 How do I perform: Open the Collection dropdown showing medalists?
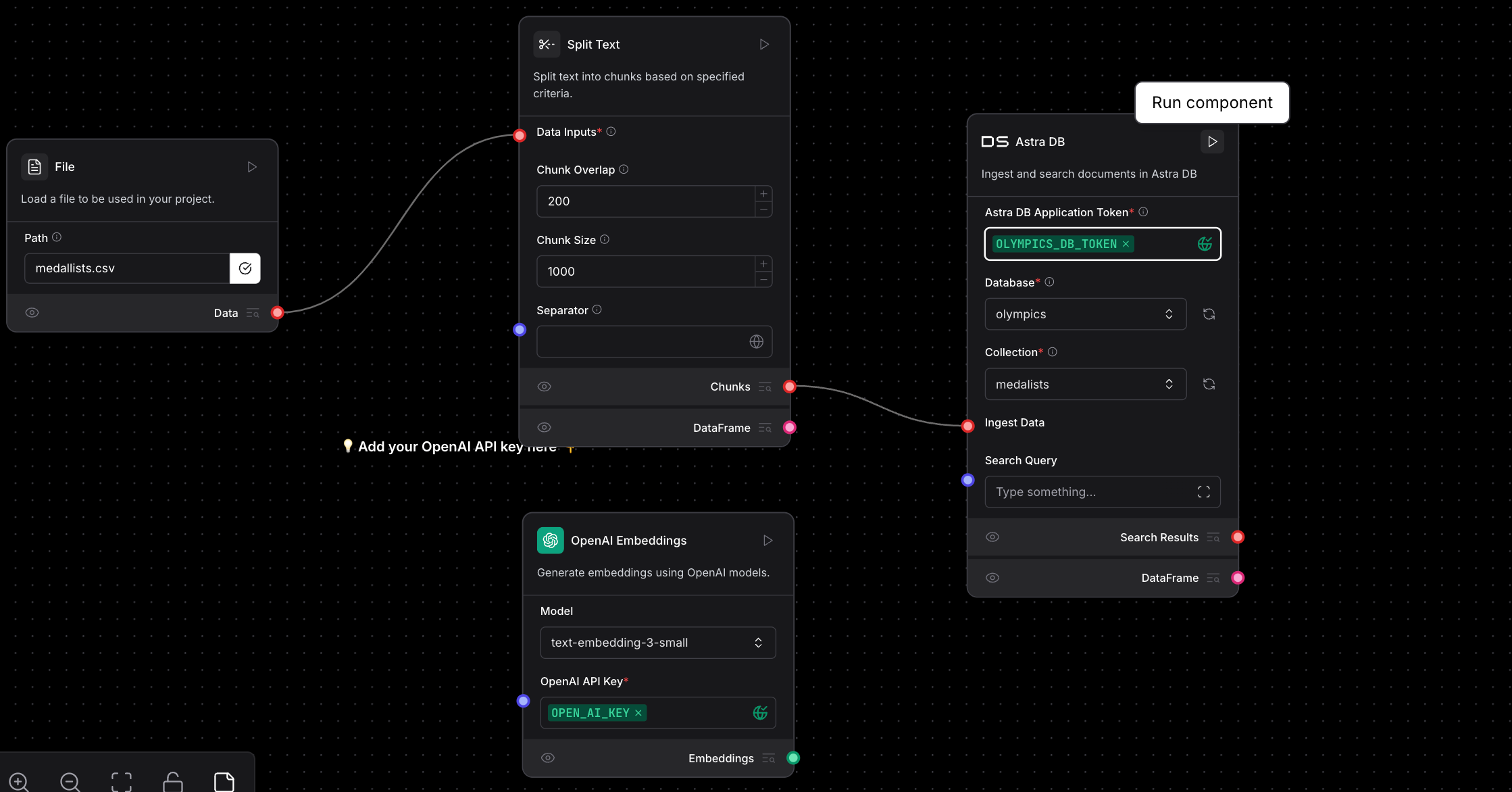coord(1085,384)
